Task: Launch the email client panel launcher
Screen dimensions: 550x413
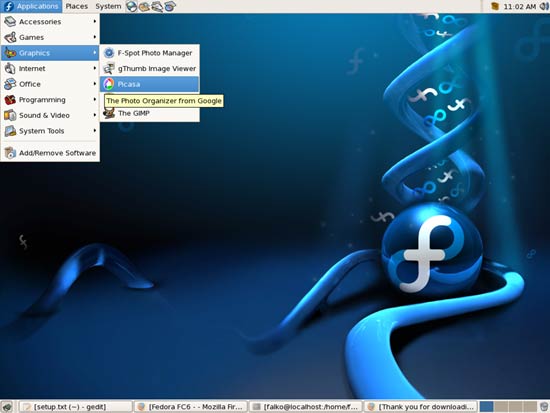Action: click(x=144, y=6)
